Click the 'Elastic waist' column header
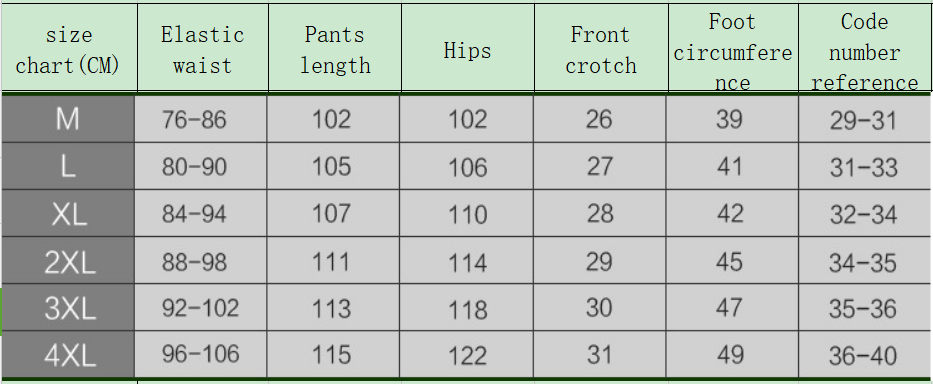The image size is (933, 384). click(x=203, y=48)
